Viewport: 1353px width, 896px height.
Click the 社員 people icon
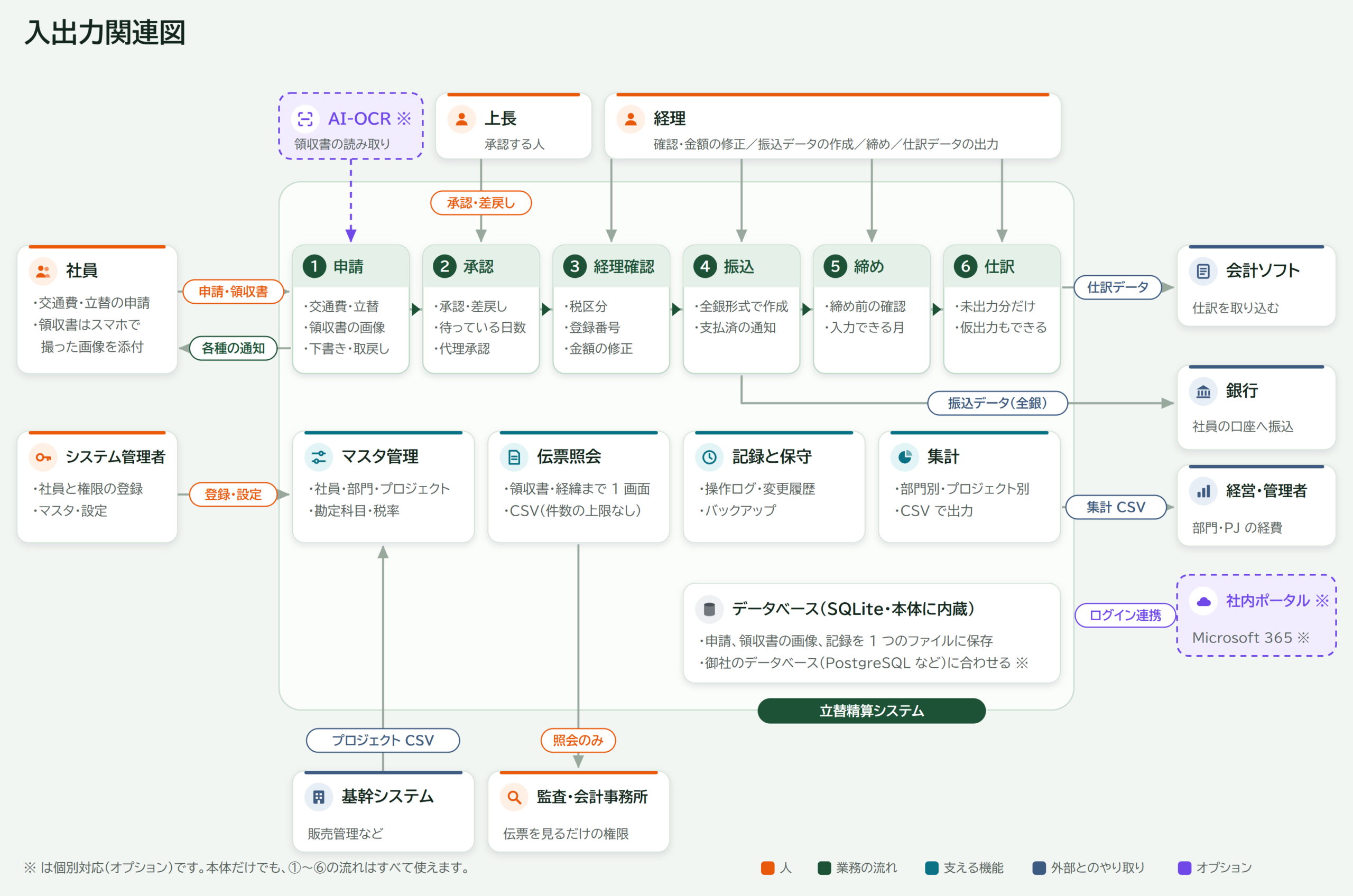43,271
